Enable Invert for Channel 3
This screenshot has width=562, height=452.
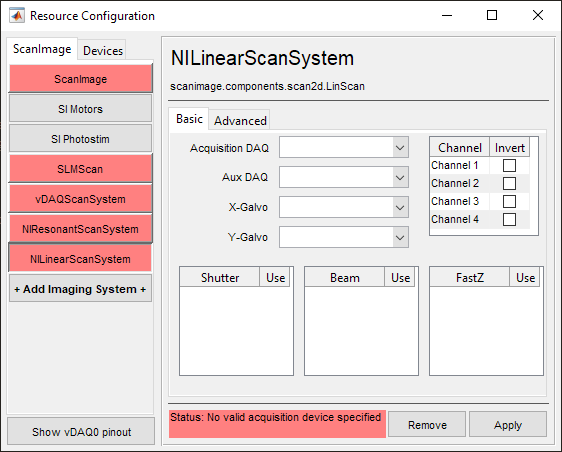(x=509, y=201)
